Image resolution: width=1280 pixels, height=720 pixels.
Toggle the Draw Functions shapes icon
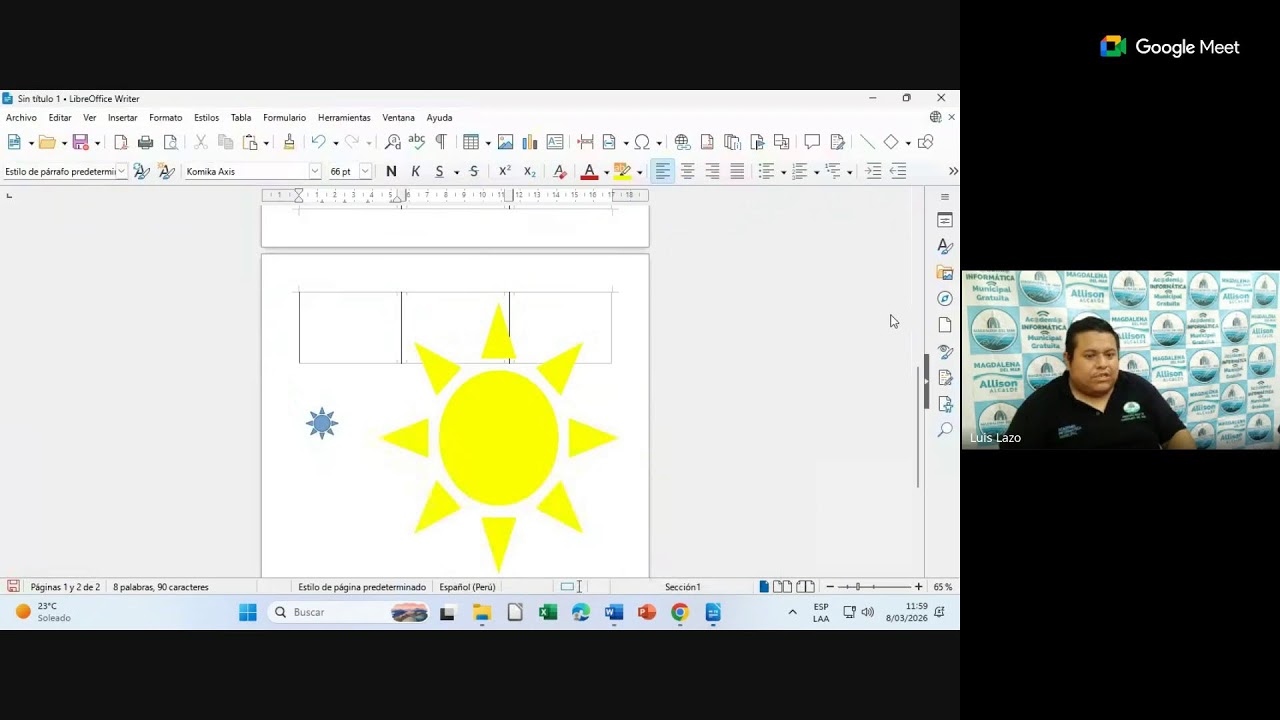(926, 142)
